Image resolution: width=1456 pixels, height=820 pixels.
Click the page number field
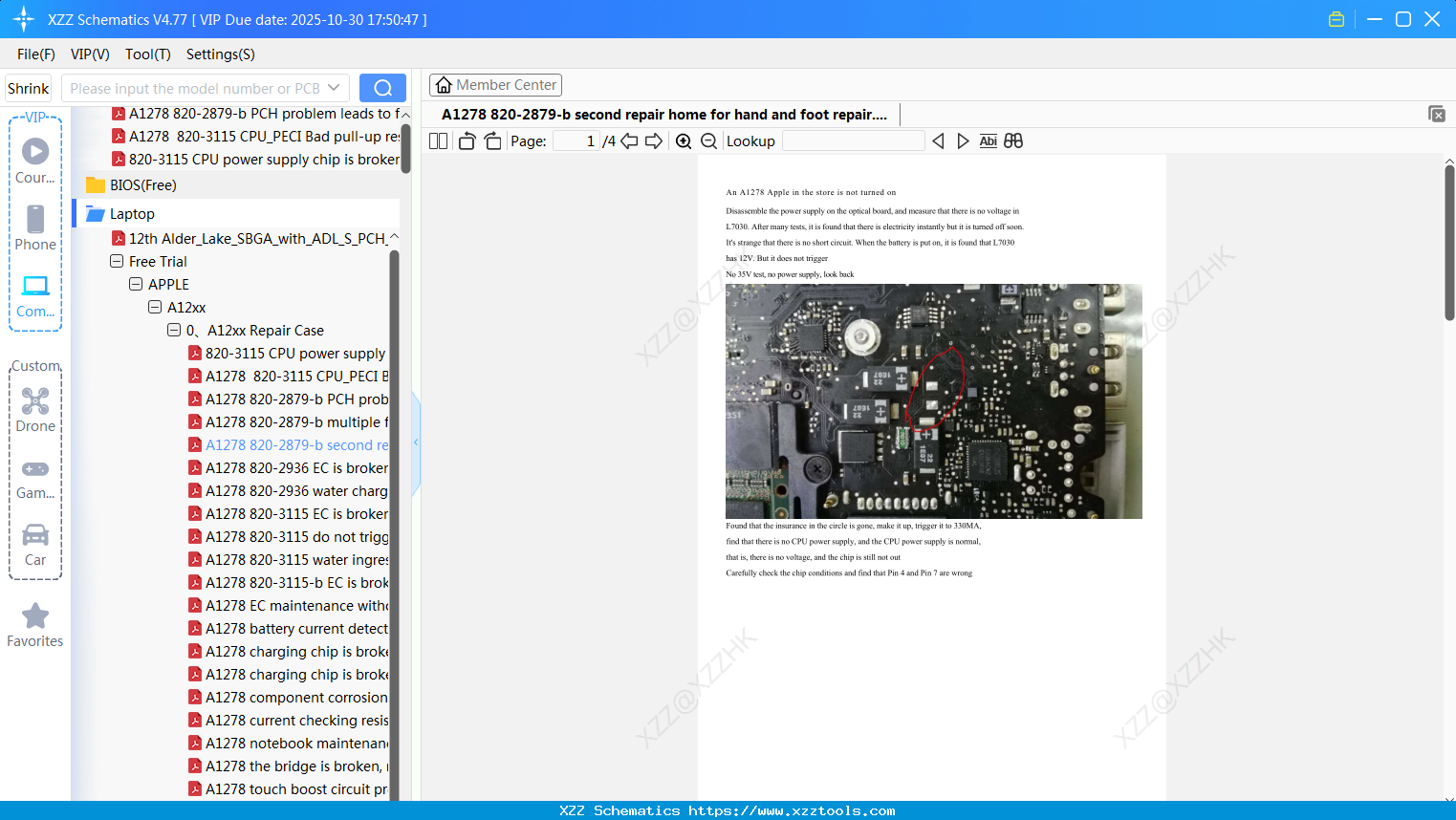576,141
